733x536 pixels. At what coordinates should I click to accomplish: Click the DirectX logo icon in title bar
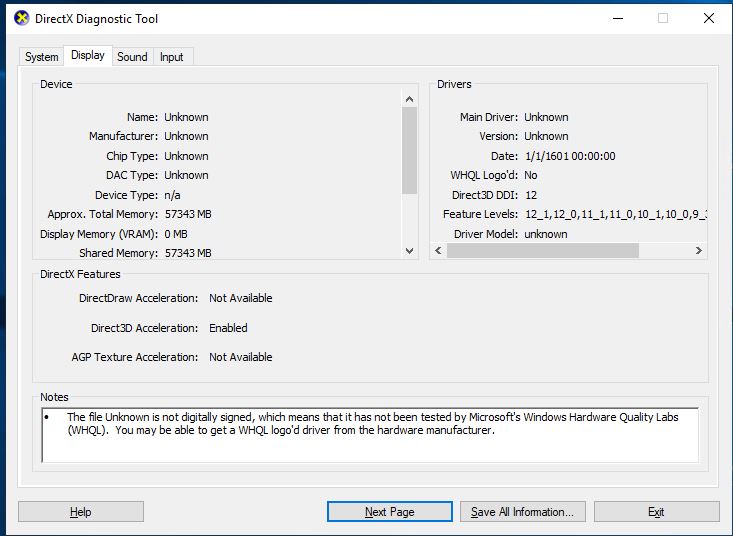pos(22,19)
